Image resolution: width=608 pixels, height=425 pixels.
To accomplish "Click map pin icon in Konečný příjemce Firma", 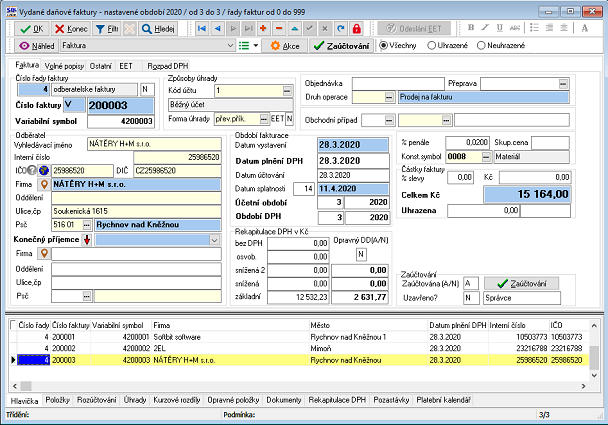I will tap(44, 254).
